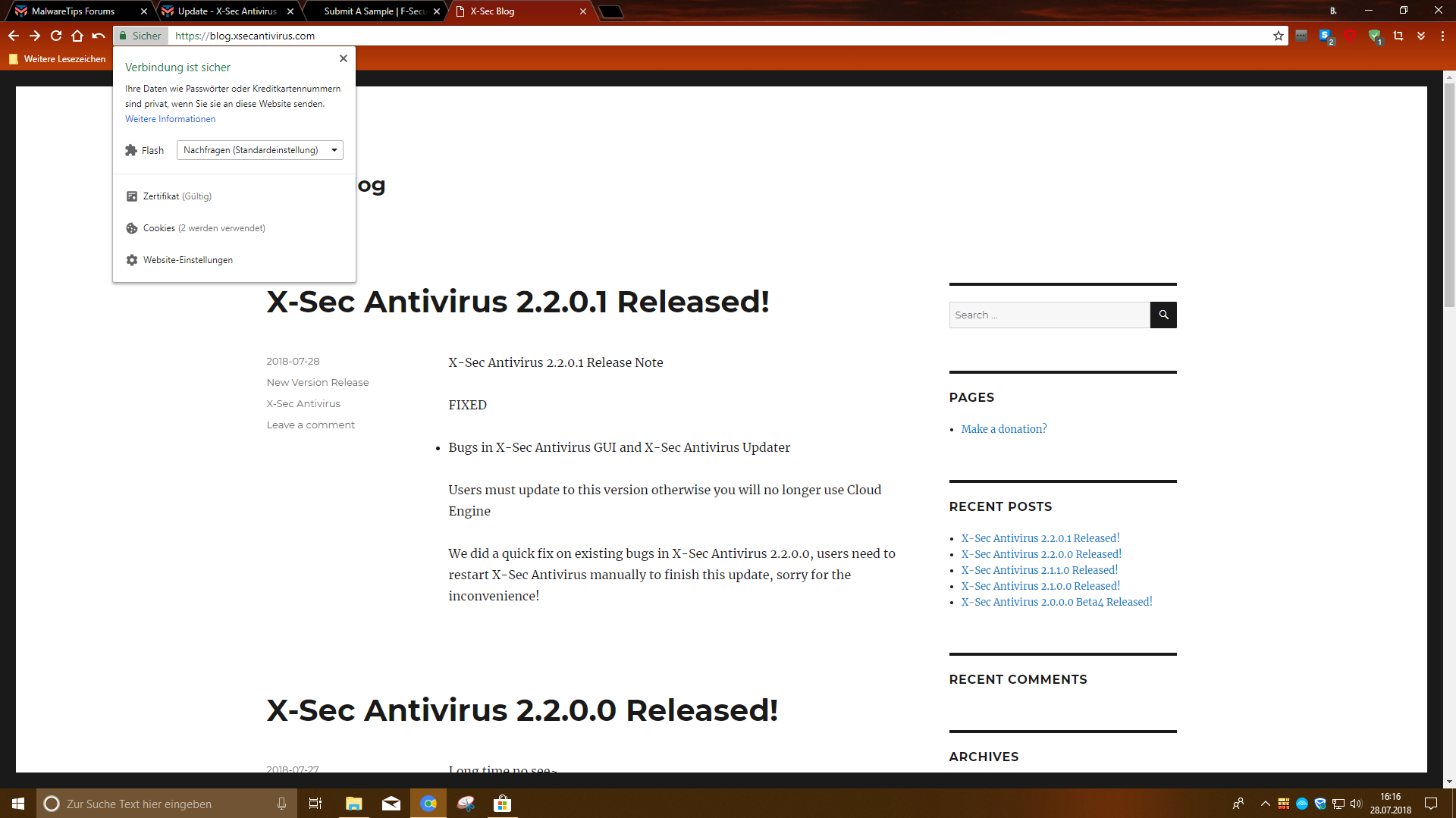Open the Action Center notifications
This screenshot has height=818, width=1456.
point(1431,804)
